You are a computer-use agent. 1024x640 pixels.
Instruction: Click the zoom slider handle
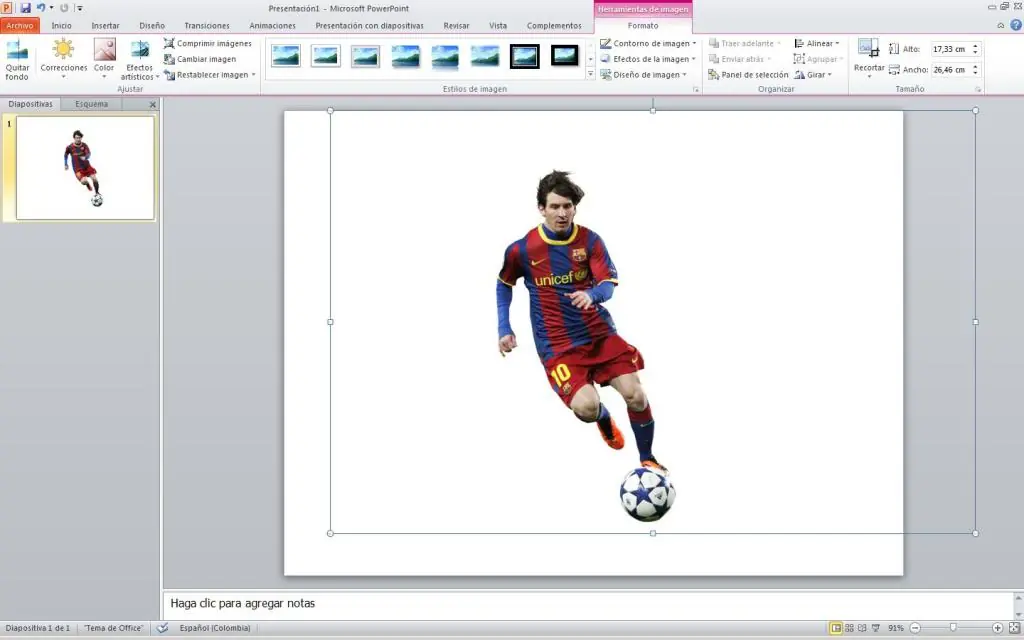click(x=953, y=628)
